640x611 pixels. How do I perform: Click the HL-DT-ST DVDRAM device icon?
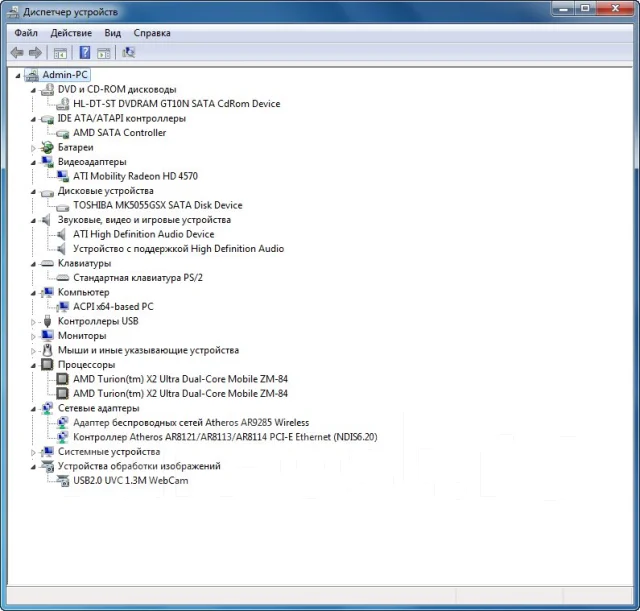[62, 104]
